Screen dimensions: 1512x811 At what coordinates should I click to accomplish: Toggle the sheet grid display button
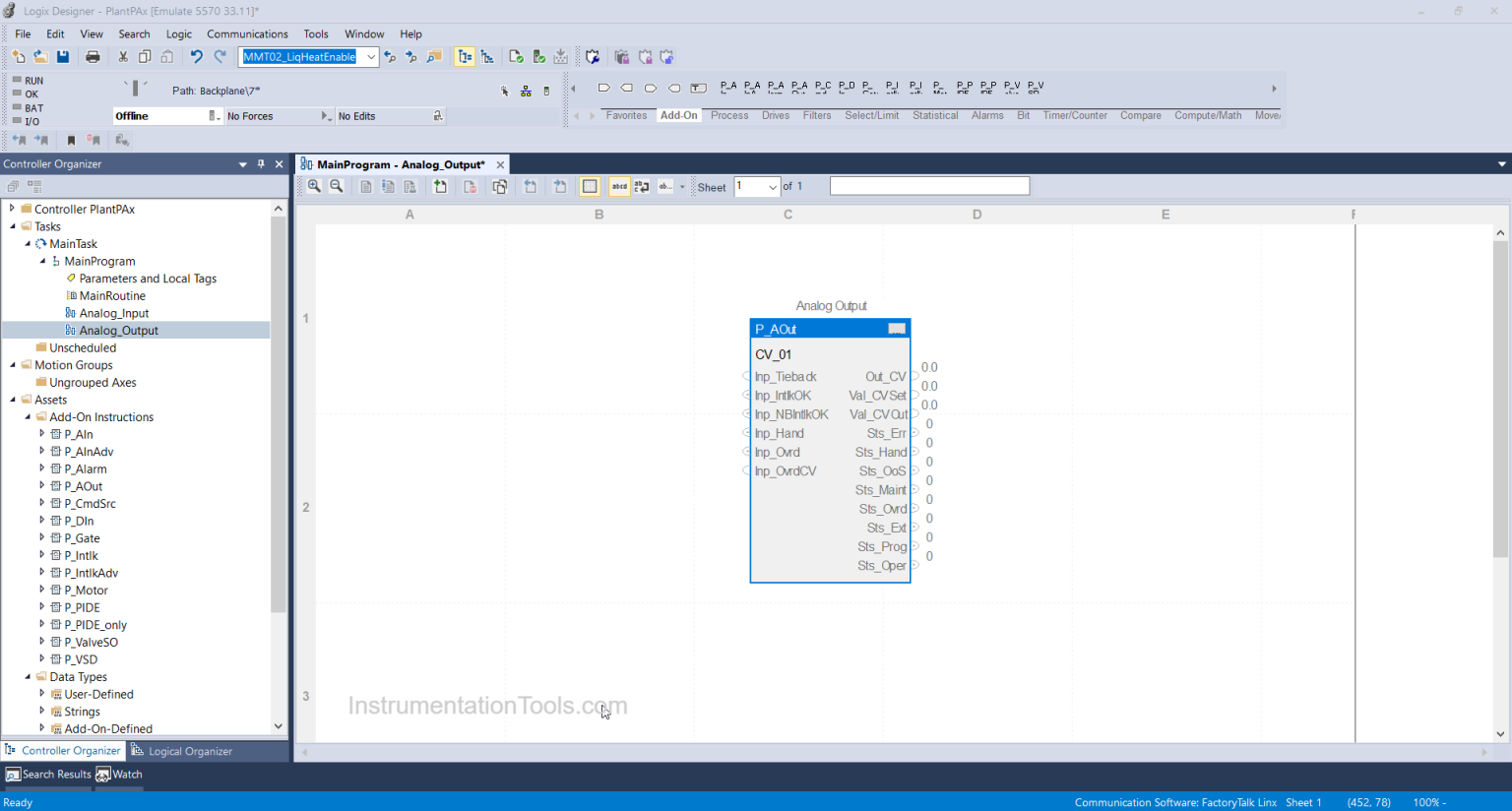click(590, 186)
